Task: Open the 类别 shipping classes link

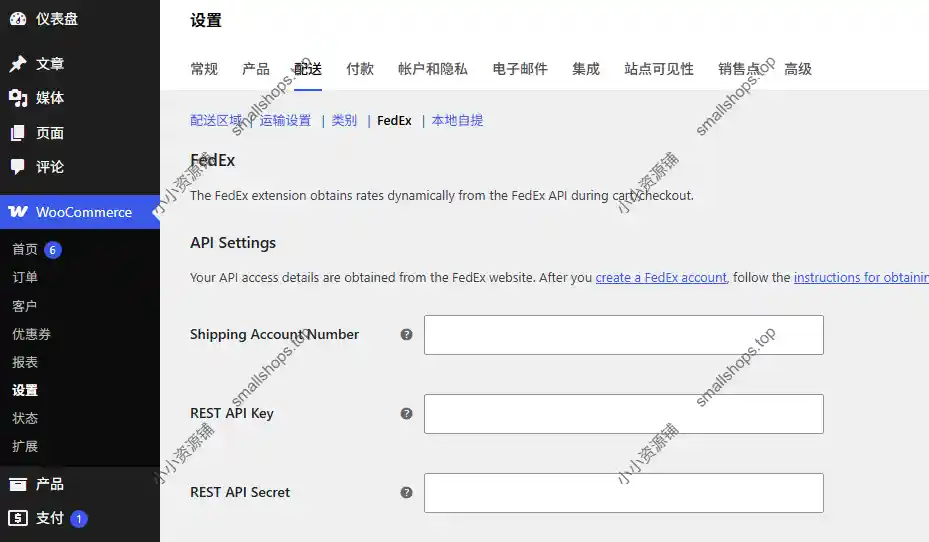Action: pyautogui.click(x=344, y=120)
